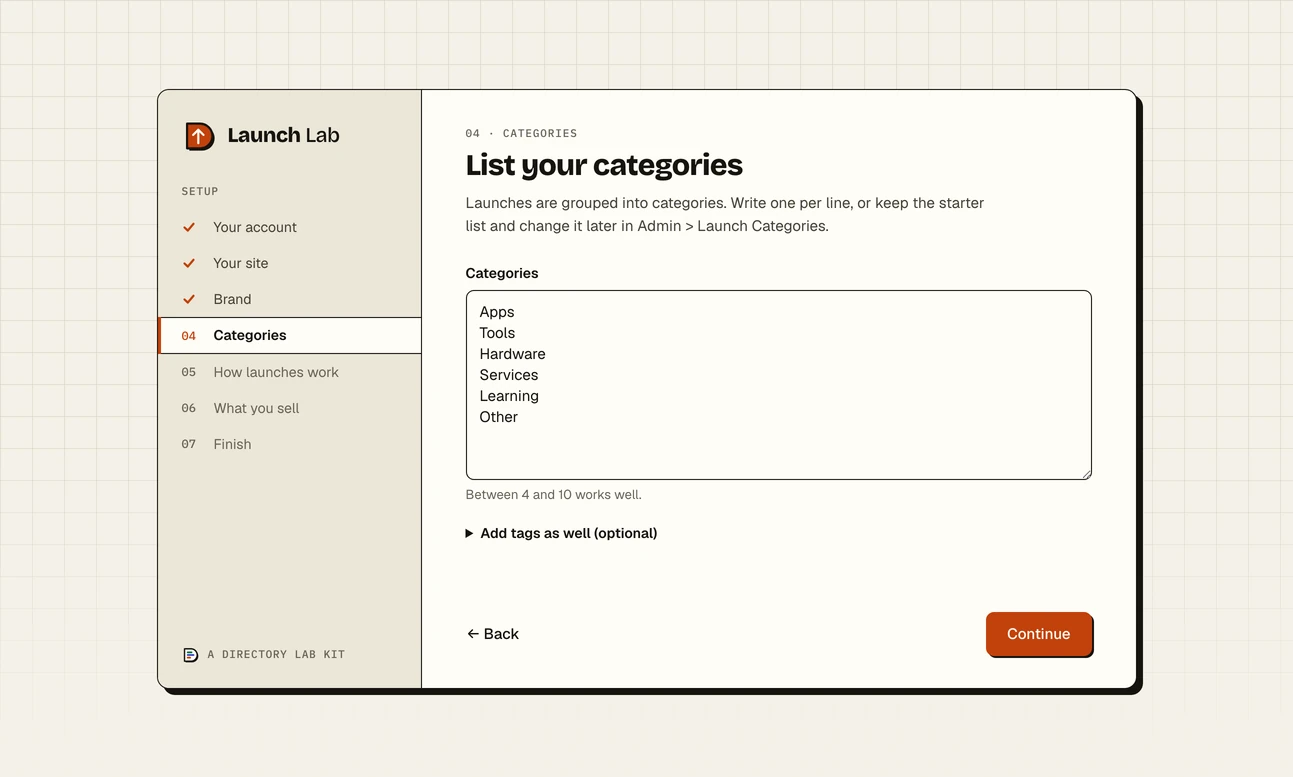Click the Tools line in categories list
Image resolution: width=1293 pixels, height=777 pixels.
pyautogui.click(x=497, y=333)
